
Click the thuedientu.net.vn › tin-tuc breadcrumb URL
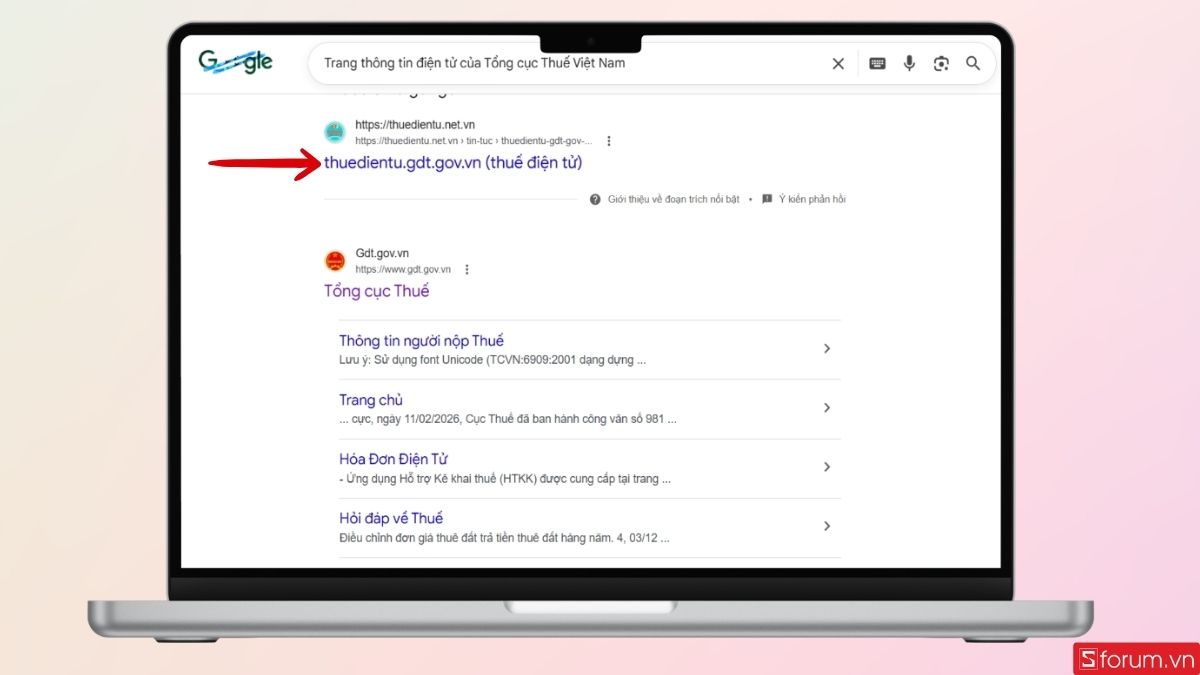[474, 141]
